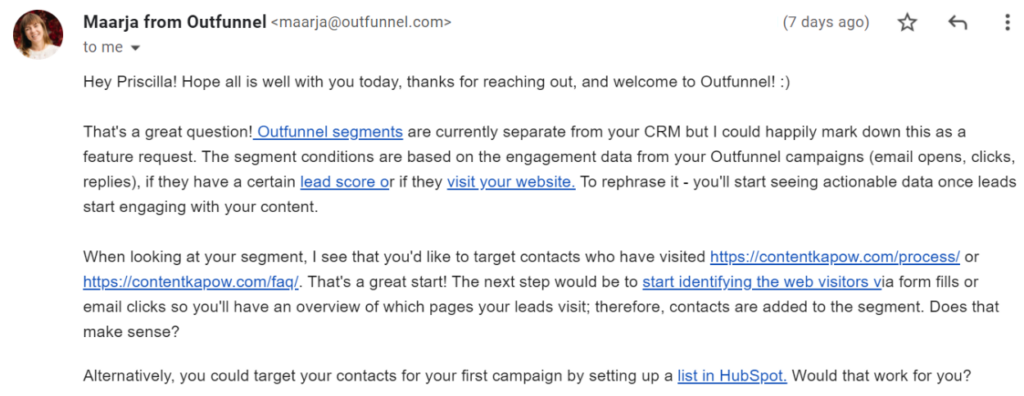Visit the contentkapow.com/process/ URL link

click(835, 257)
